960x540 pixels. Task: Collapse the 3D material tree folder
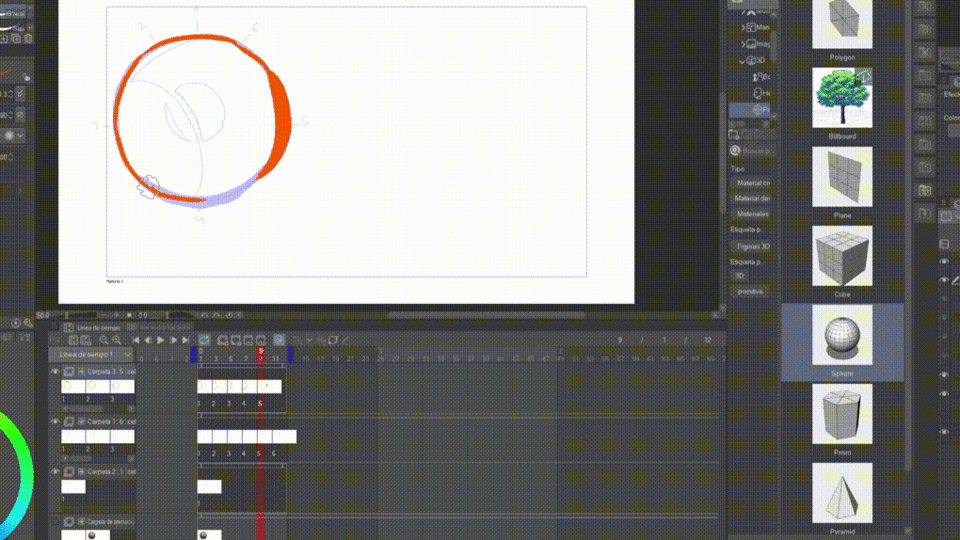[x=742, y=61]
